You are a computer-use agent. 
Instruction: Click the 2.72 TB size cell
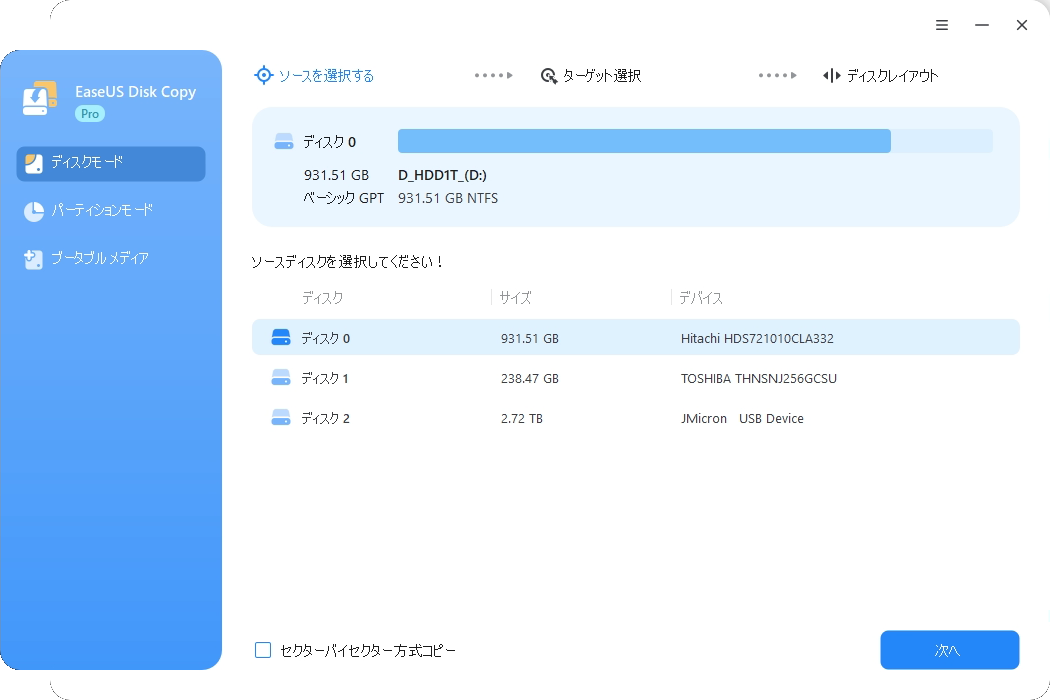coord(522,419)
